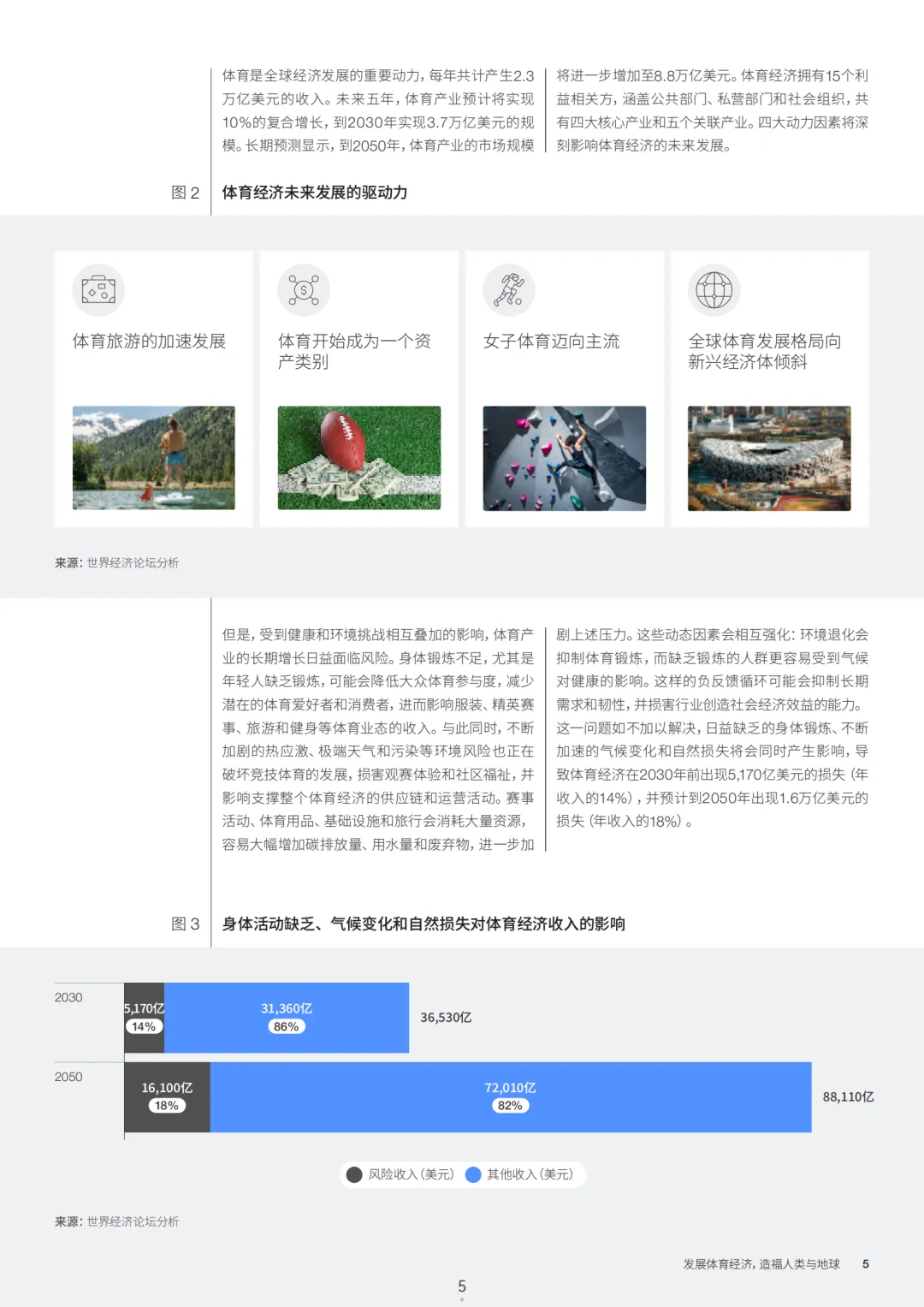Screen dimensions: 924x1307
Task: Click the 图 3 figure label
Action: click(x=186, y=924)
